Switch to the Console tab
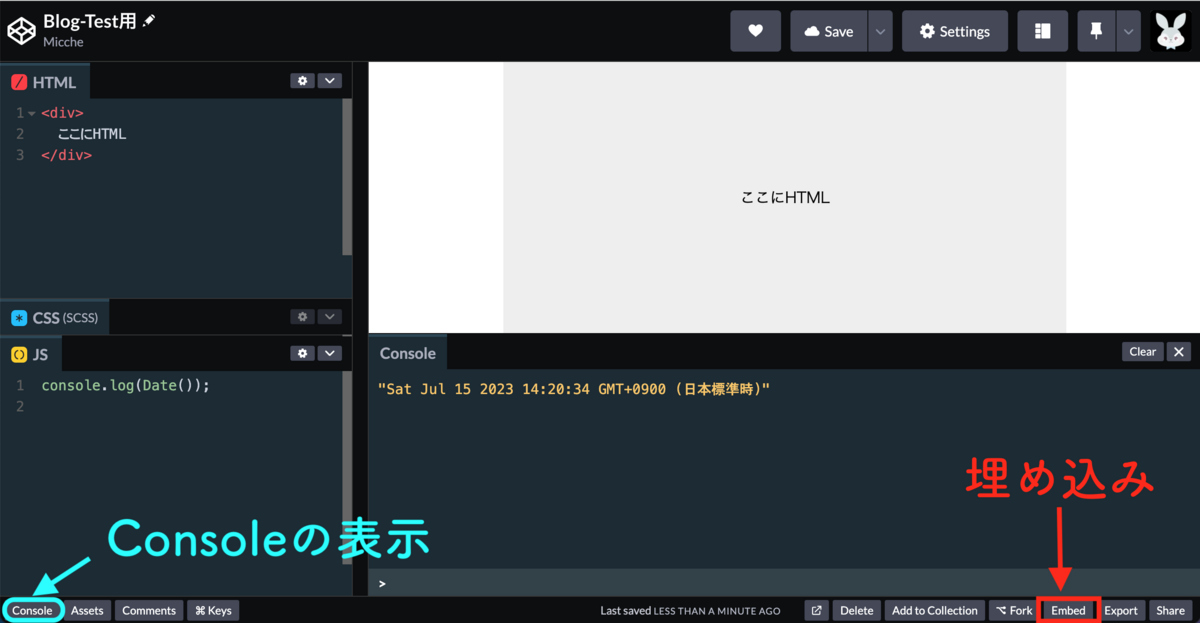This screenshot has height=623, width=1200. [407, 353]
